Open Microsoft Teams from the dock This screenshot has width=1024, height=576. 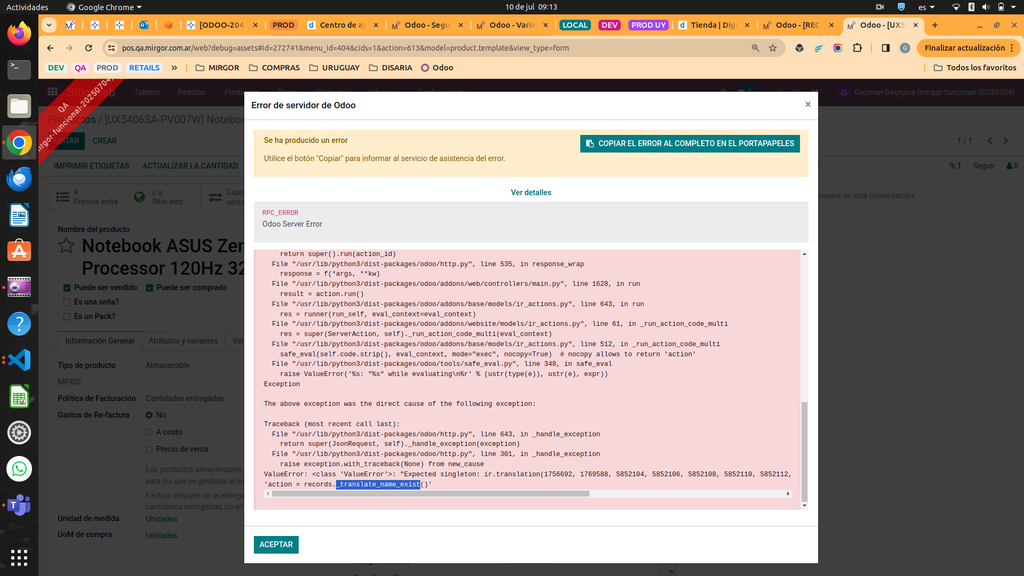(19, 505)
